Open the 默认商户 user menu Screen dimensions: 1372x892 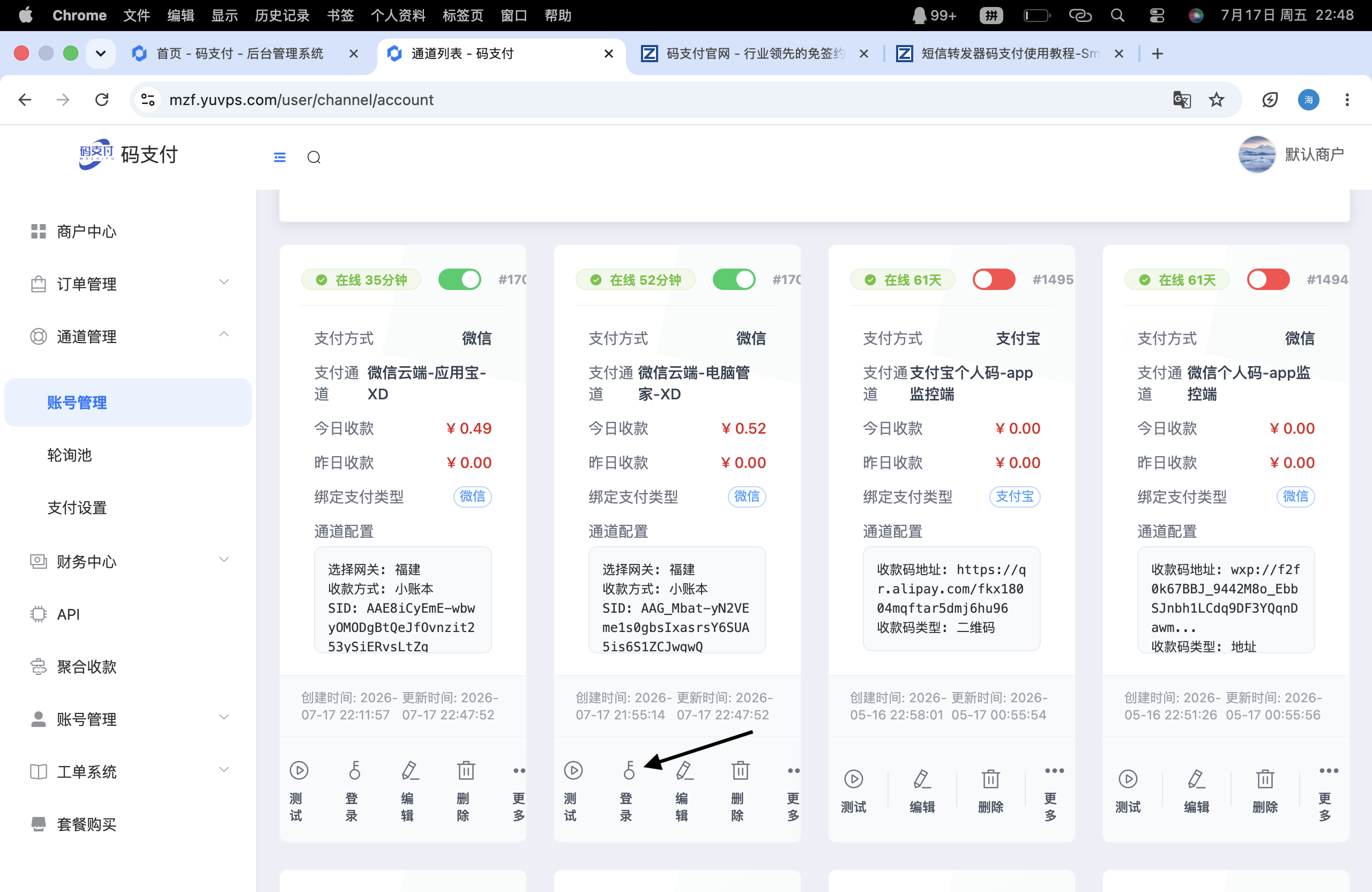[1291, 154]
